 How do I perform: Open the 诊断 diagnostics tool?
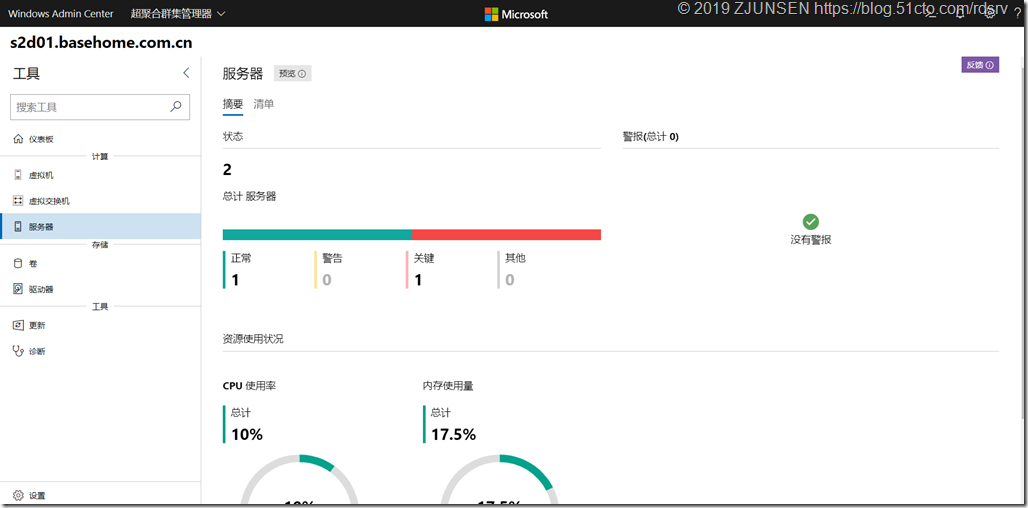pyautogui.click(x=100, y=351)
